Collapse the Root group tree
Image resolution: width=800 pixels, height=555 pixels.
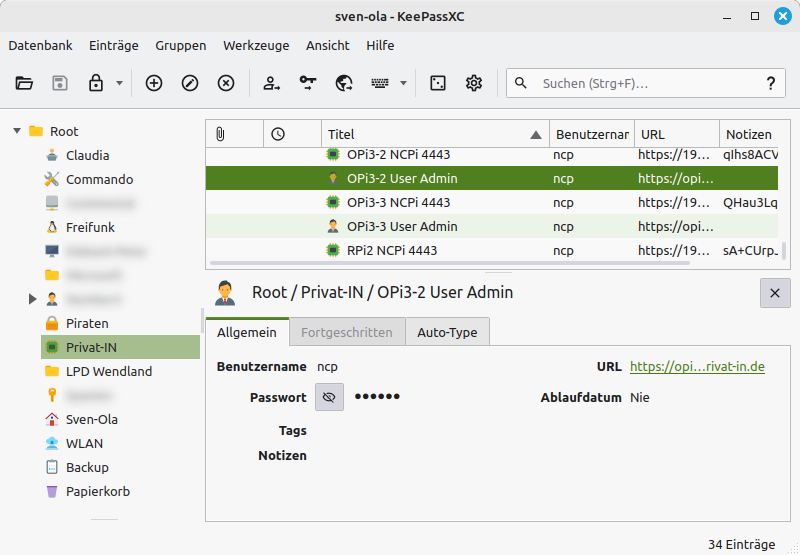(17, 131)
